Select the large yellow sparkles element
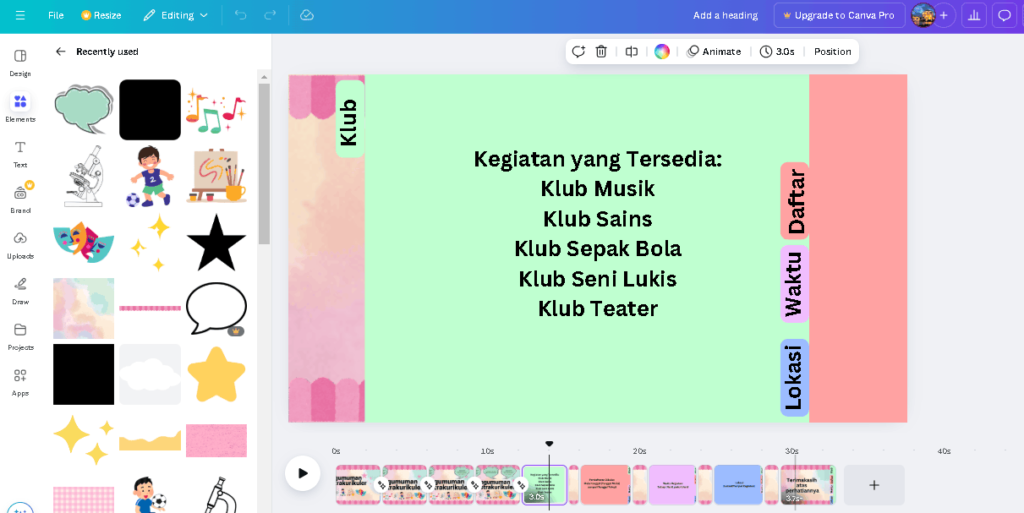 pos(84,440)
